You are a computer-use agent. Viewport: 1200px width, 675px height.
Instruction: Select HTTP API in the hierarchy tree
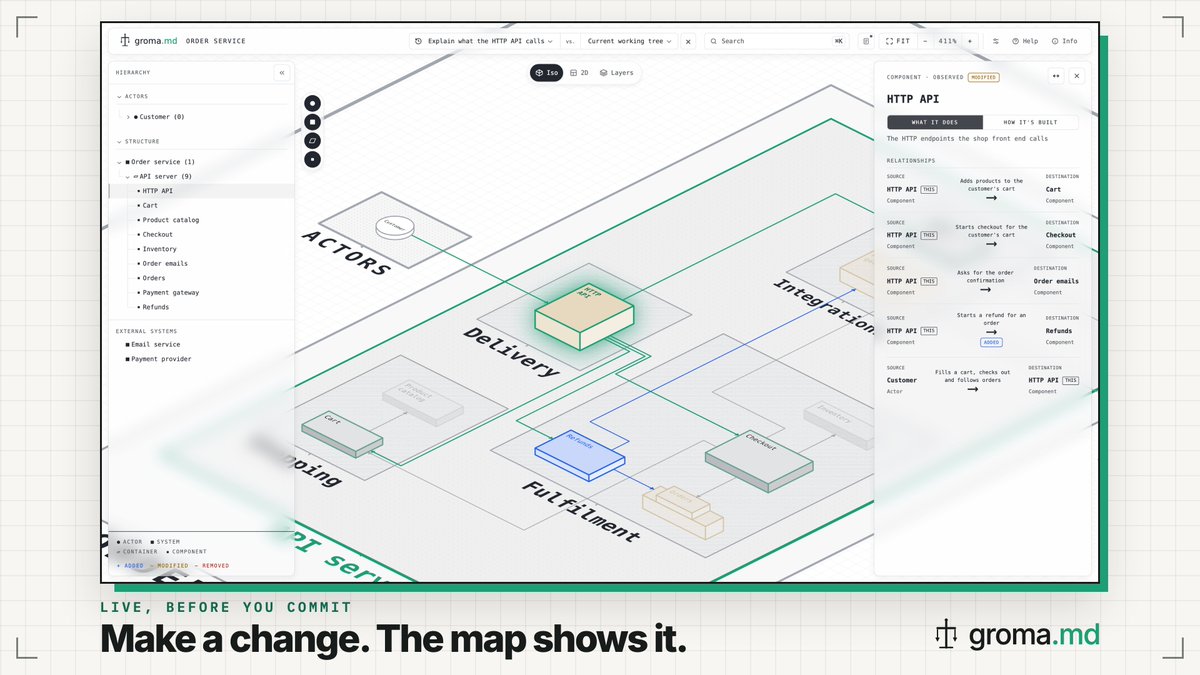point(201,191)
